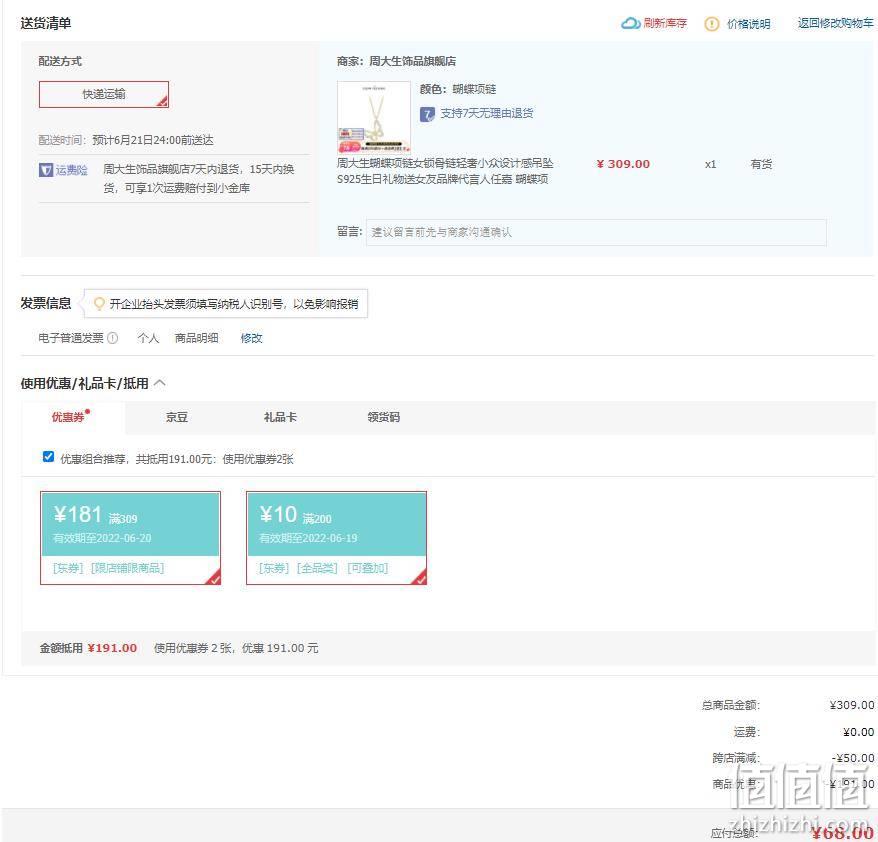
Task: Click the price info exclamation icon
Action: click(x=711, y=24)
